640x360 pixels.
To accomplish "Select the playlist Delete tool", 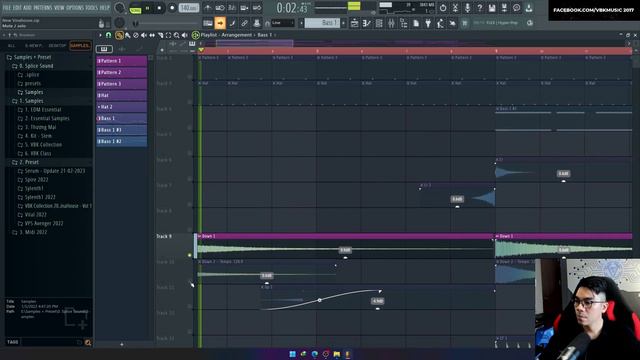I will tap(136, 36).
